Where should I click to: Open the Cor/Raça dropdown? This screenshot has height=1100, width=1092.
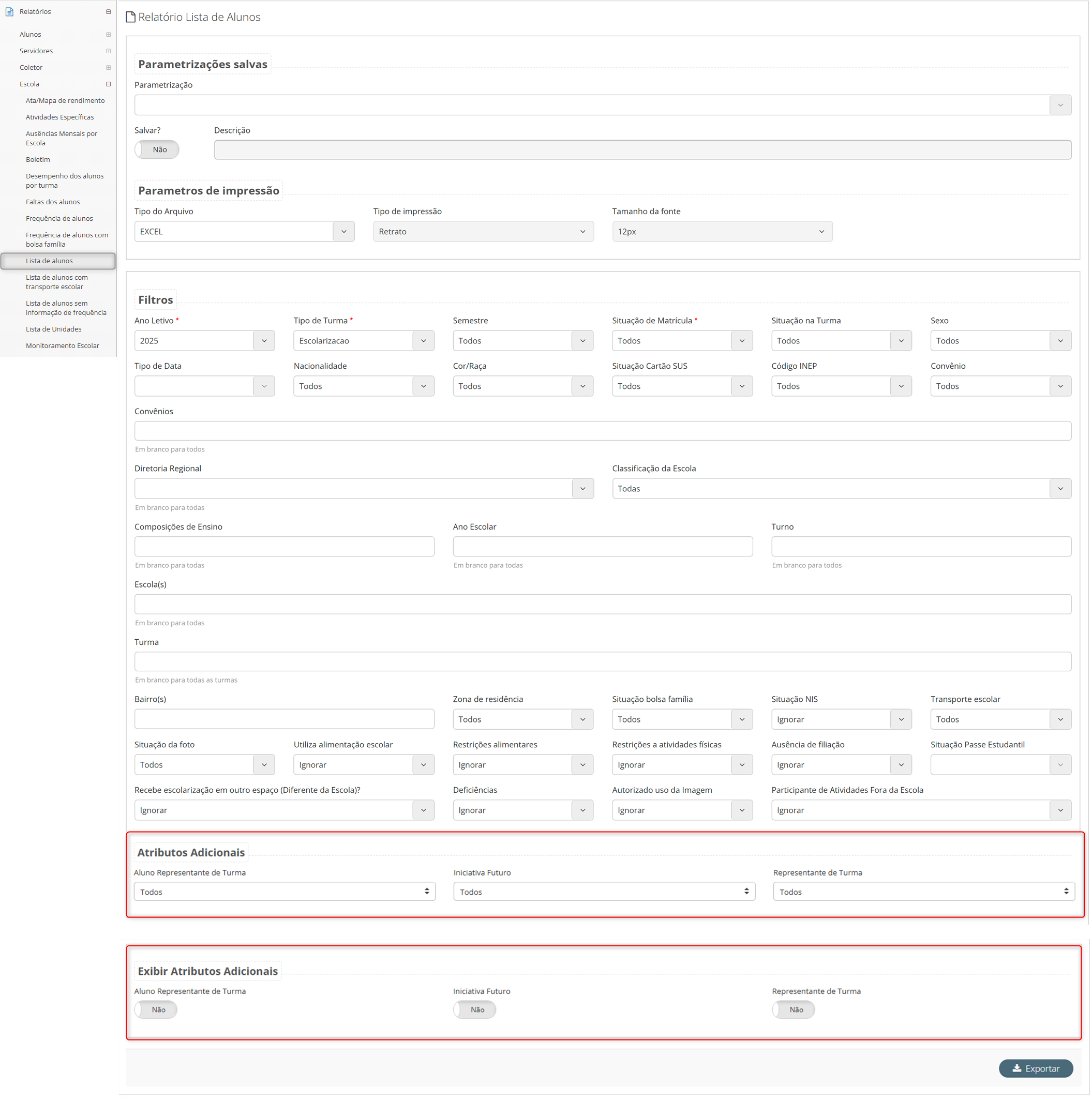[523, 386]
